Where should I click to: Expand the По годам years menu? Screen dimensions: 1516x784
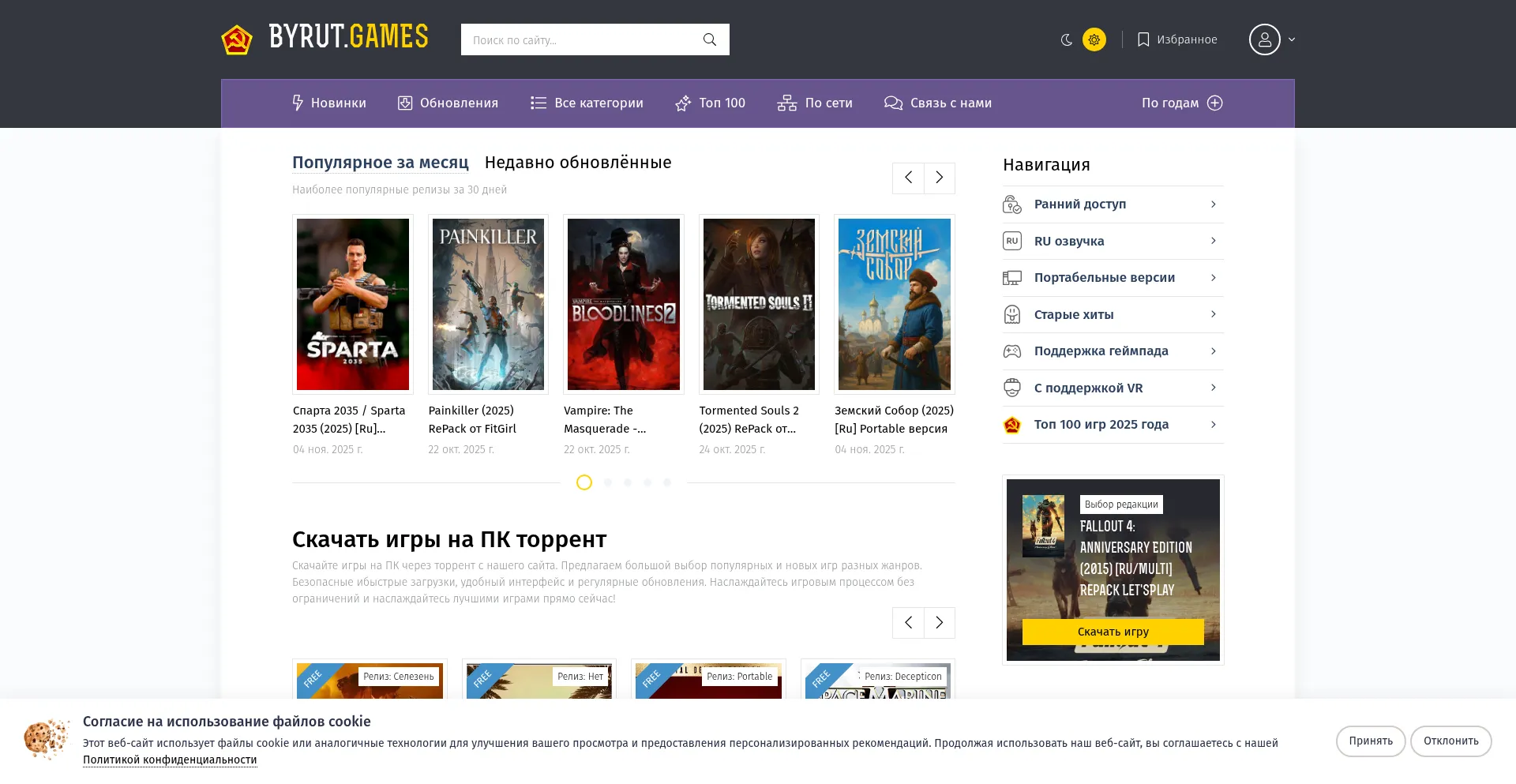pos(1181,103)
